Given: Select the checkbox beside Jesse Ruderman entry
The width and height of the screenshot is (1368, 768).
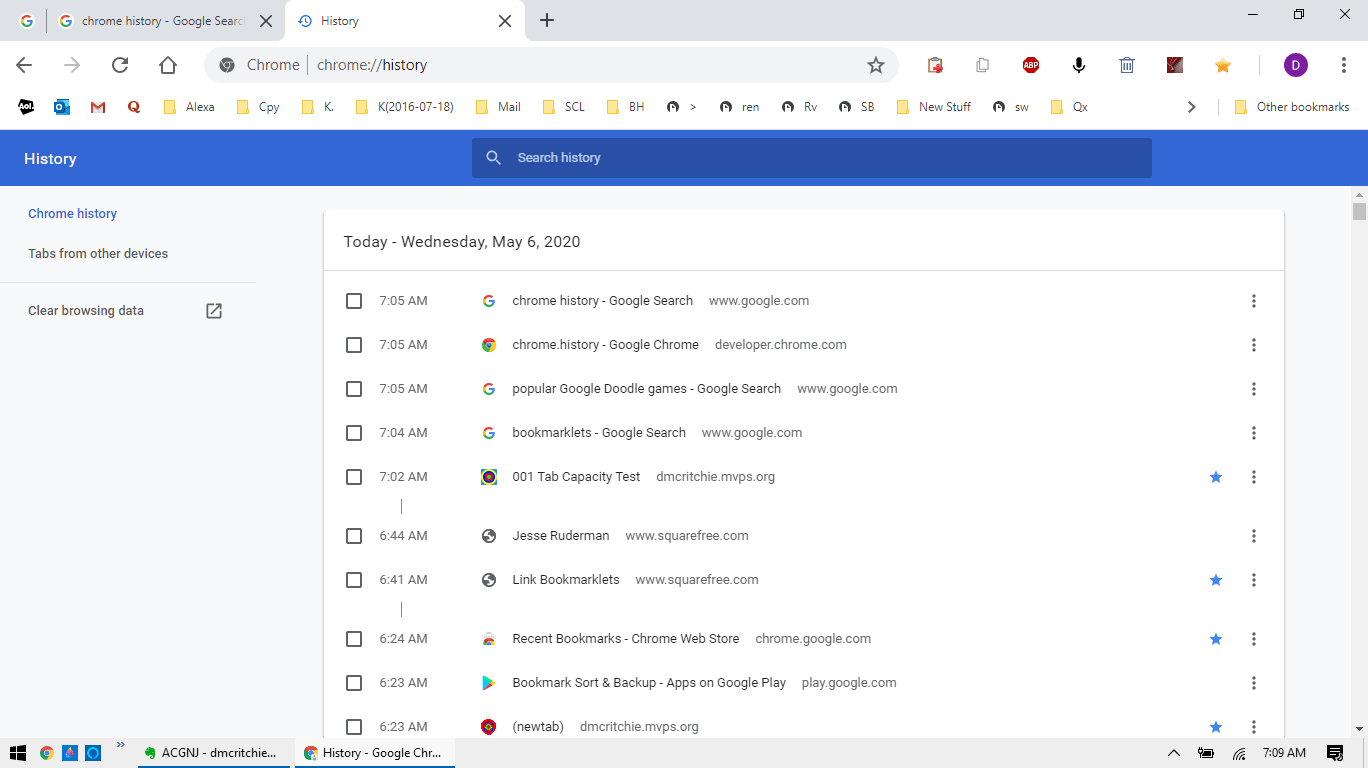Looking at the screenshot, I should [x=353, y=536].
